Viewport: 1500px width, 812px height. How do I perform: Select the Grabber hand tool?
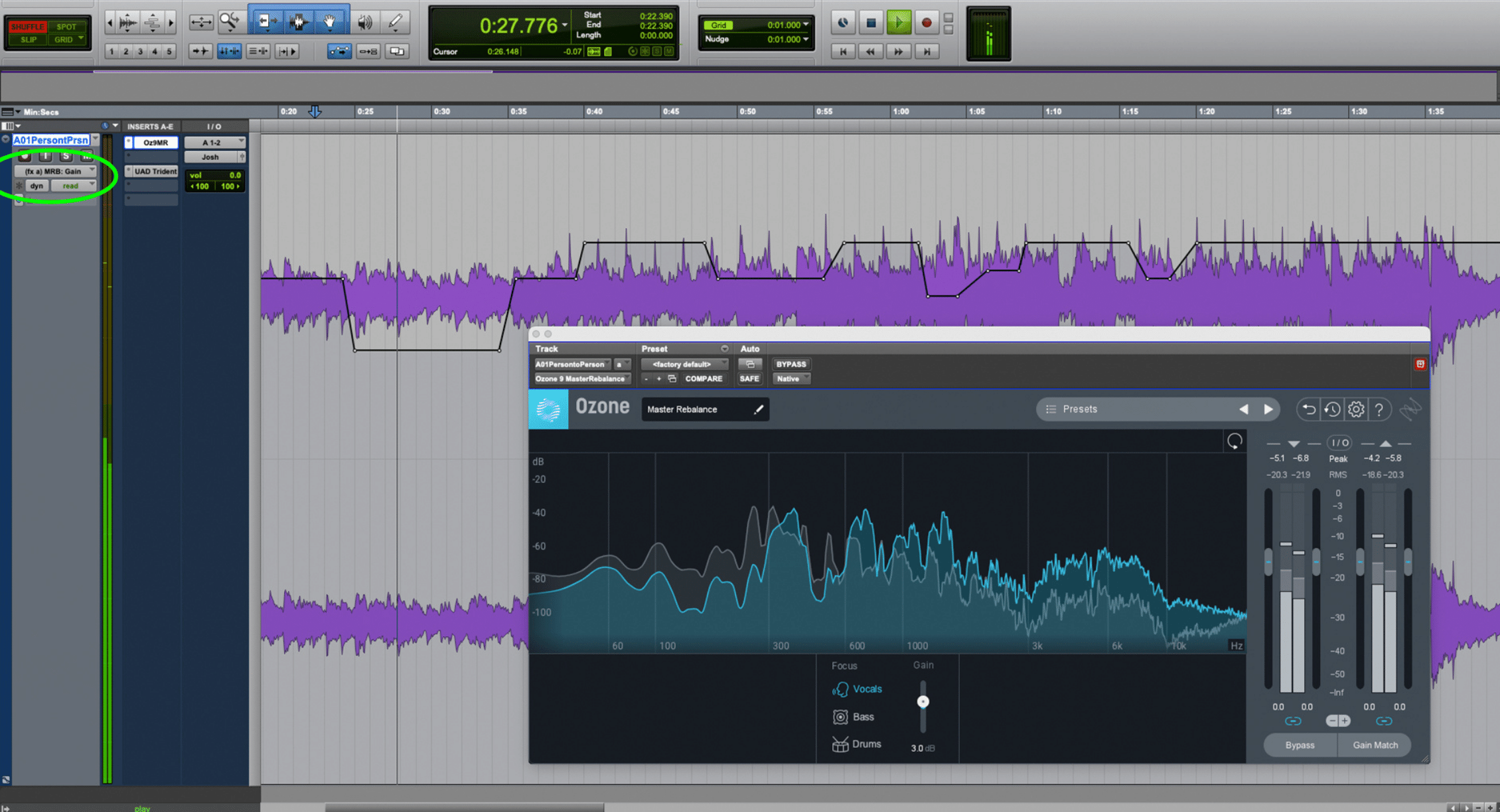point(330,22)
